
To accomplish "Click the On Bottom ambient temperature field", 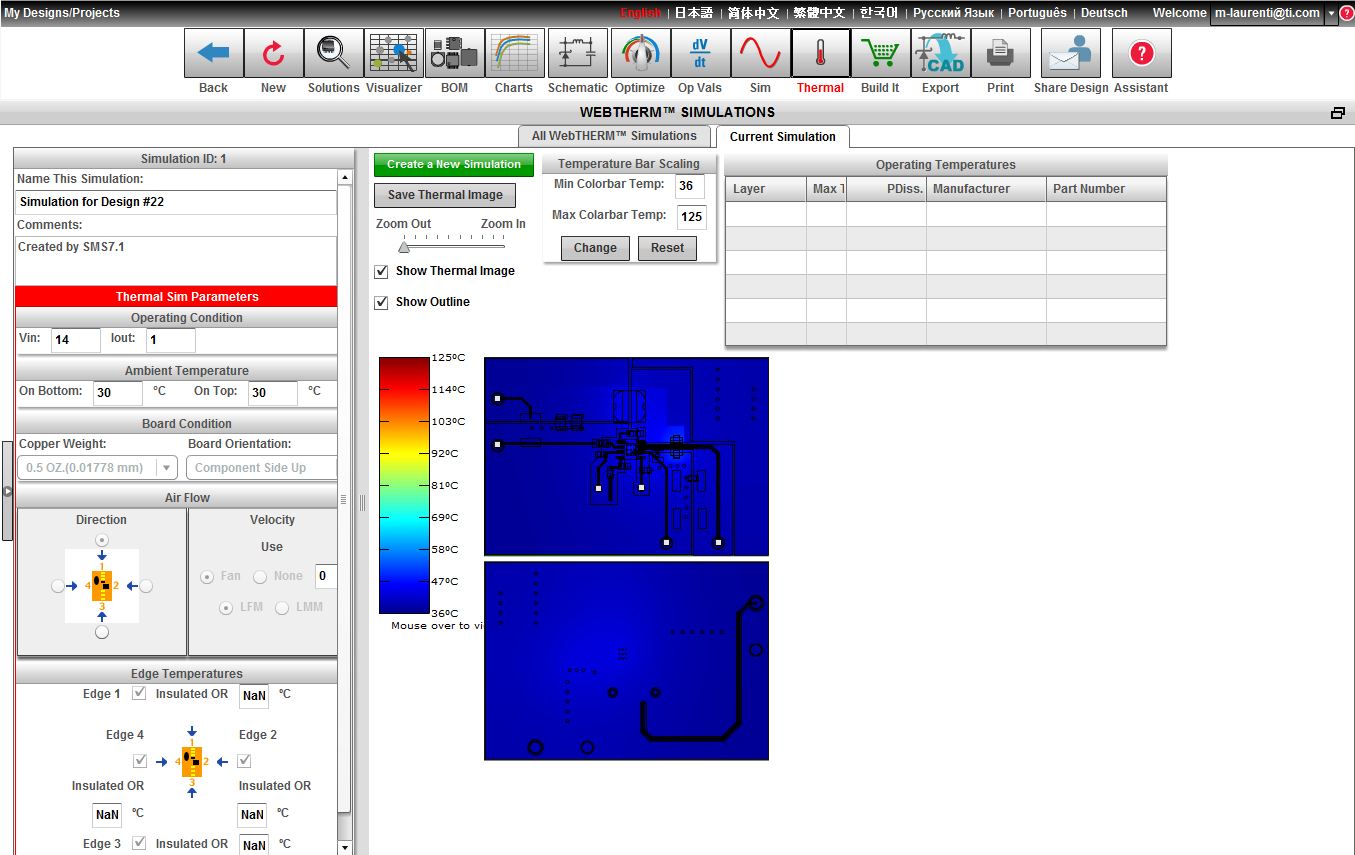I will [x=118, y=393].
